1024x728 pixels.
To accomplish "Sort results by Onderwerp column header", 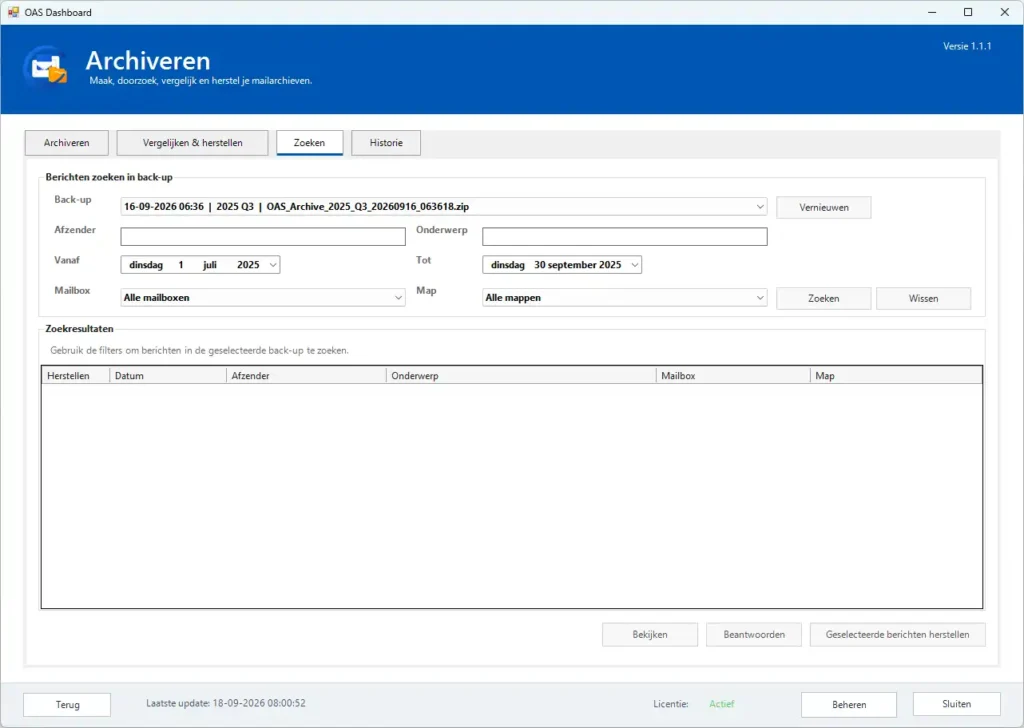I will point(521,375).
